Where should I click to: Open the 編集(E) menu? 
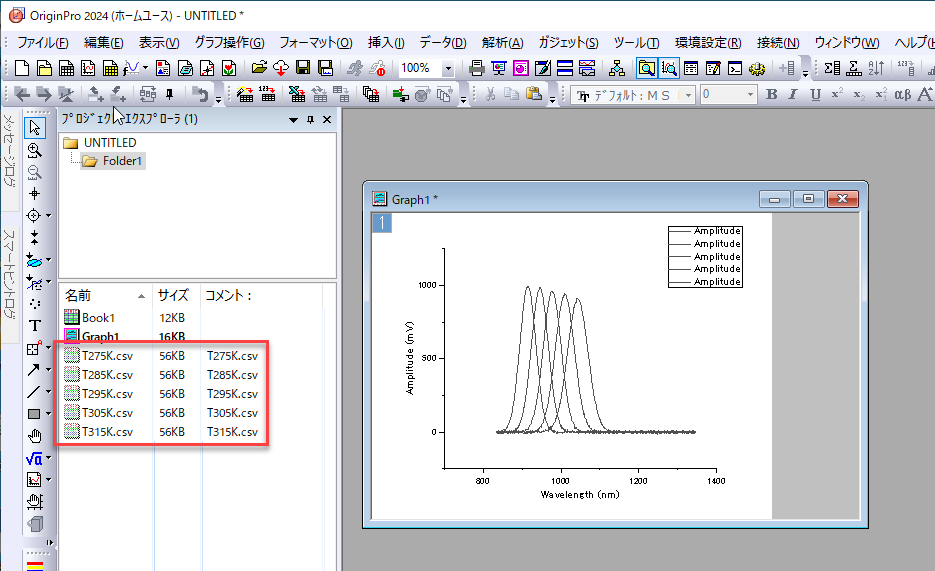click(103, 43)
